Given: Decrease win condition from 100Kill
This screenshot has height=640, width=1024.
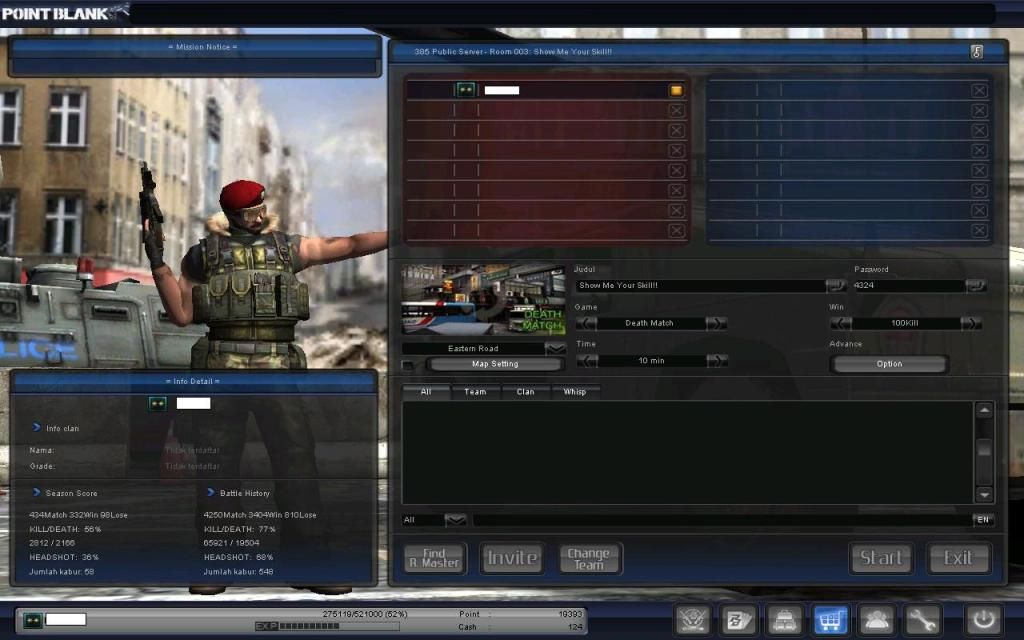Looking at the screenshot, I should click(840, 323).
